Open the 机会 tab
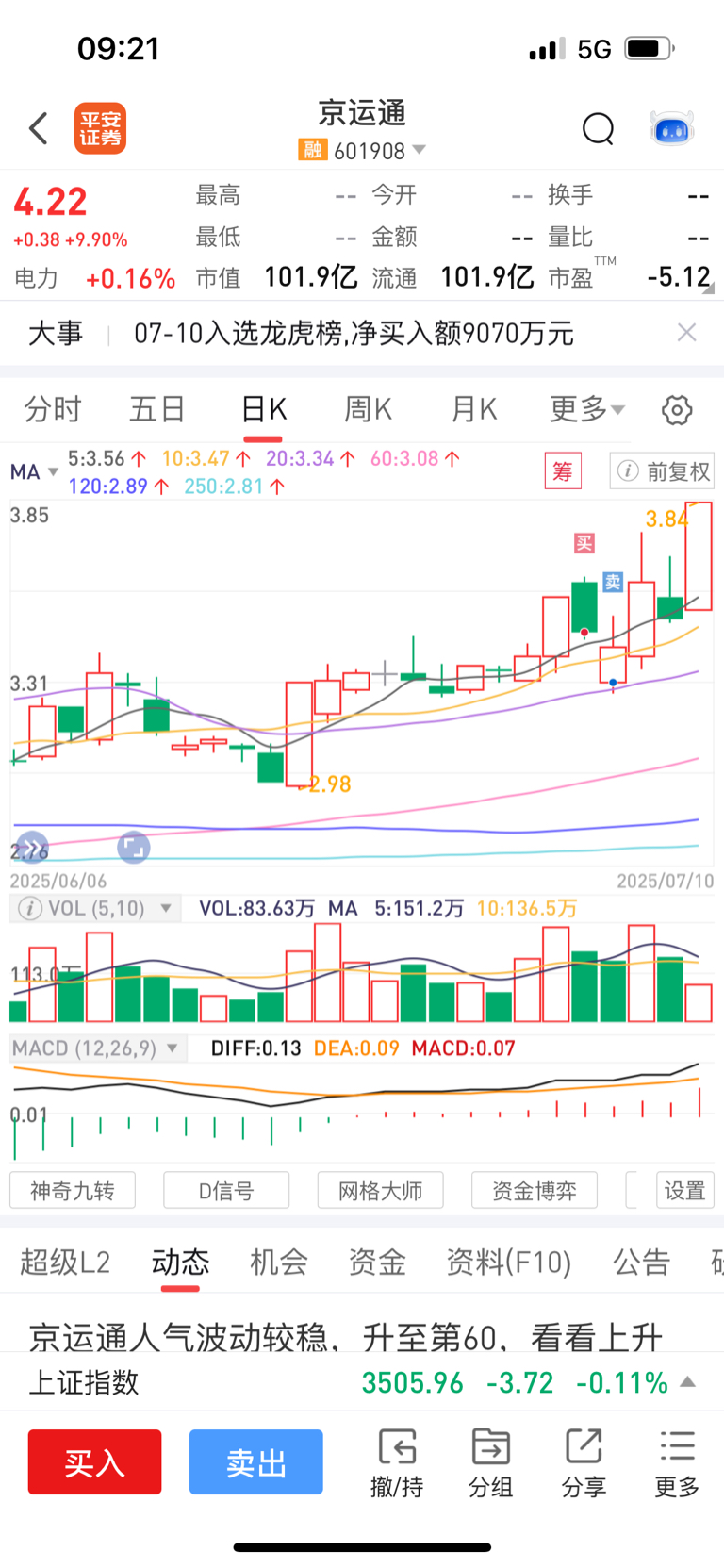724x1568 pixels. coord(278,1262)
